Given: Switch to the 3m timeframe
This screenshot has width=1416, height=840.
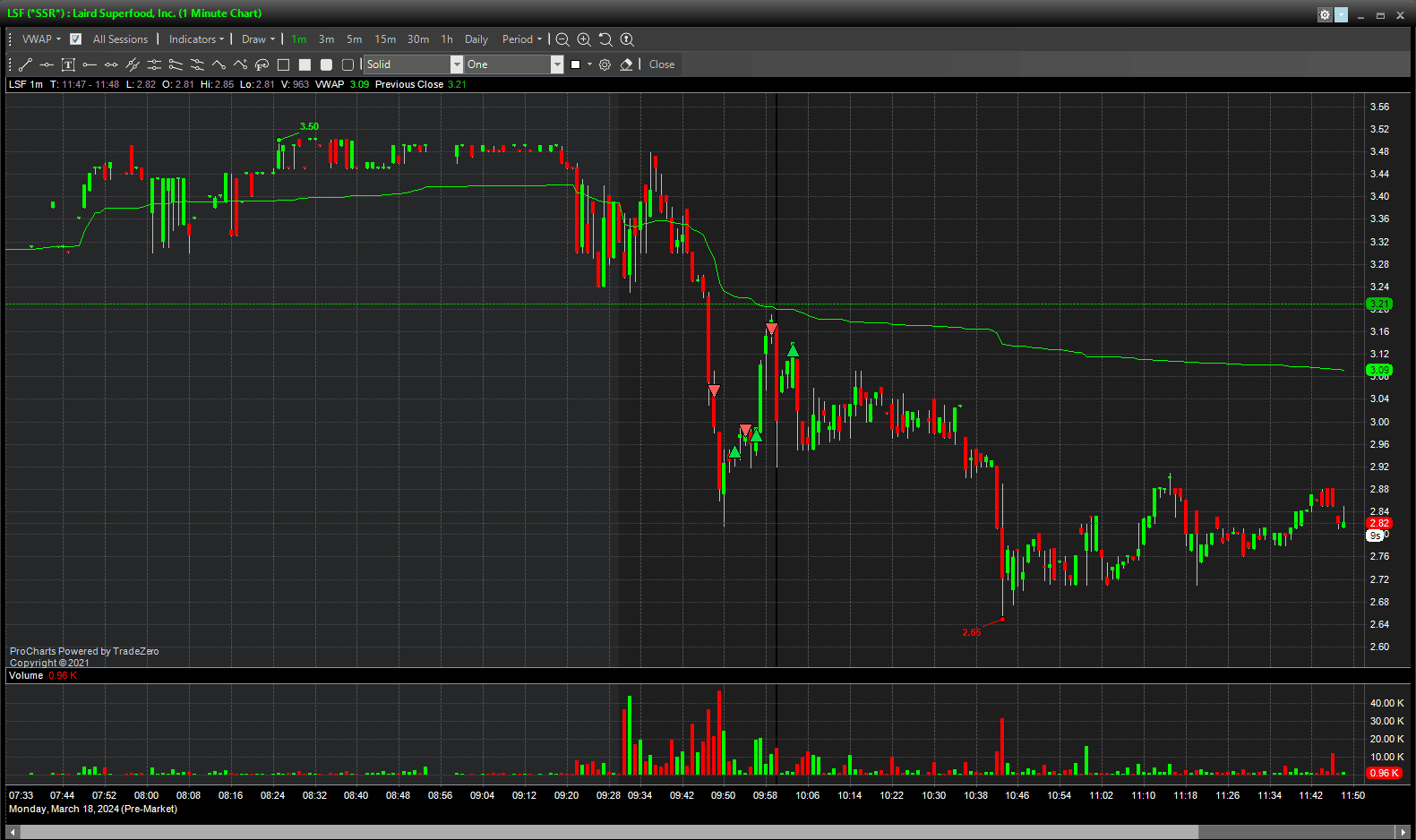Looking at the screenshot, I should click(x=327, y=39).
